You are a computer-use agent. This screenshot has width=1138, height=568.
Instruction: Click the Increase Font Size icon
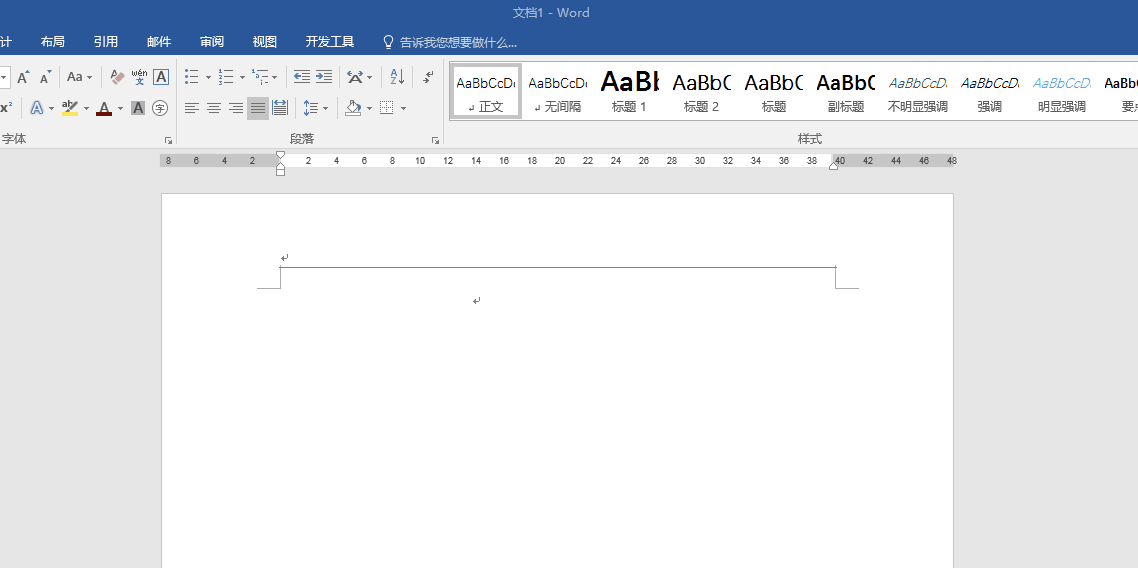(x=23, y=77)
